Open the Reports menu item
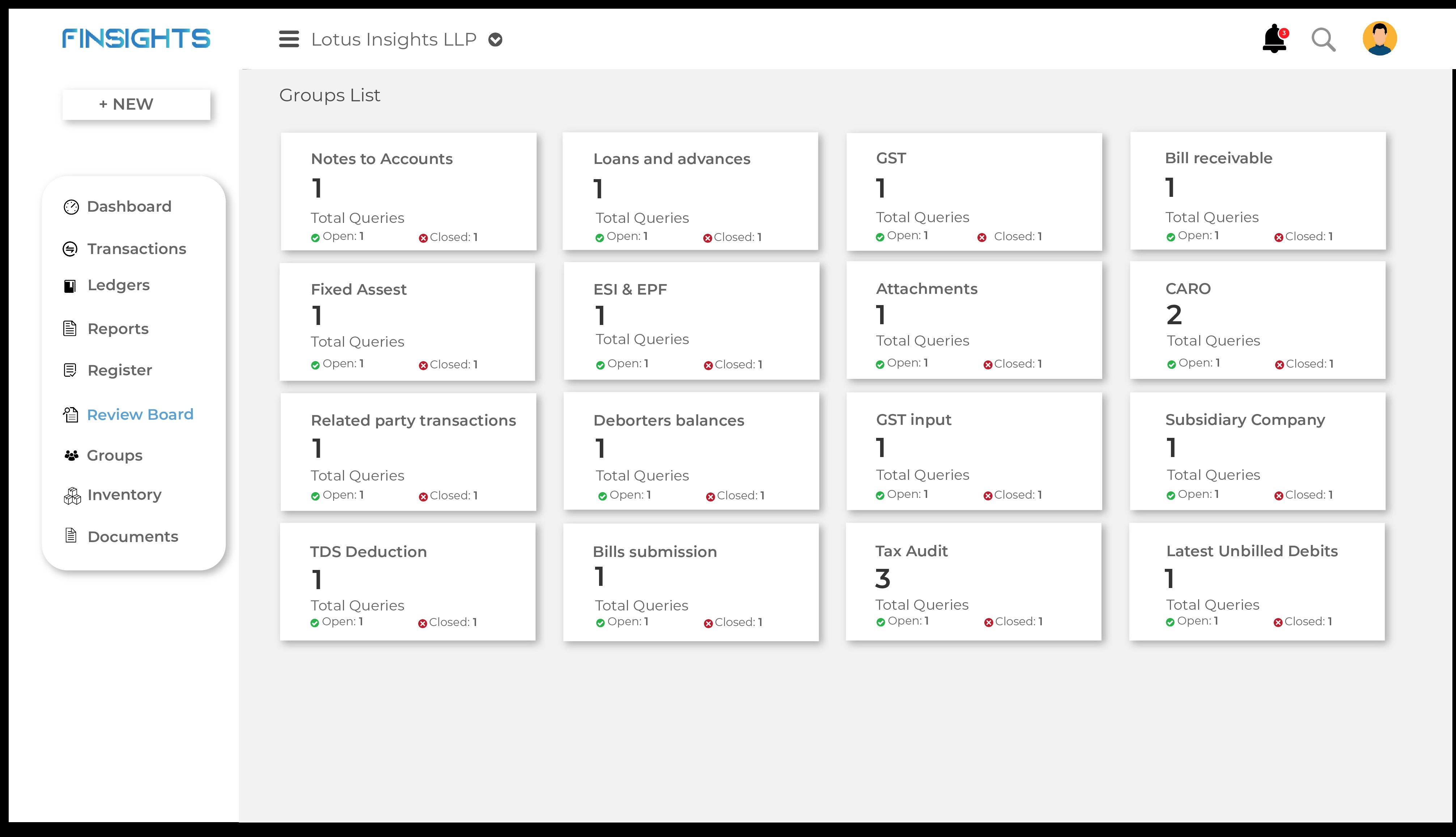 click(x=118, y=329)
